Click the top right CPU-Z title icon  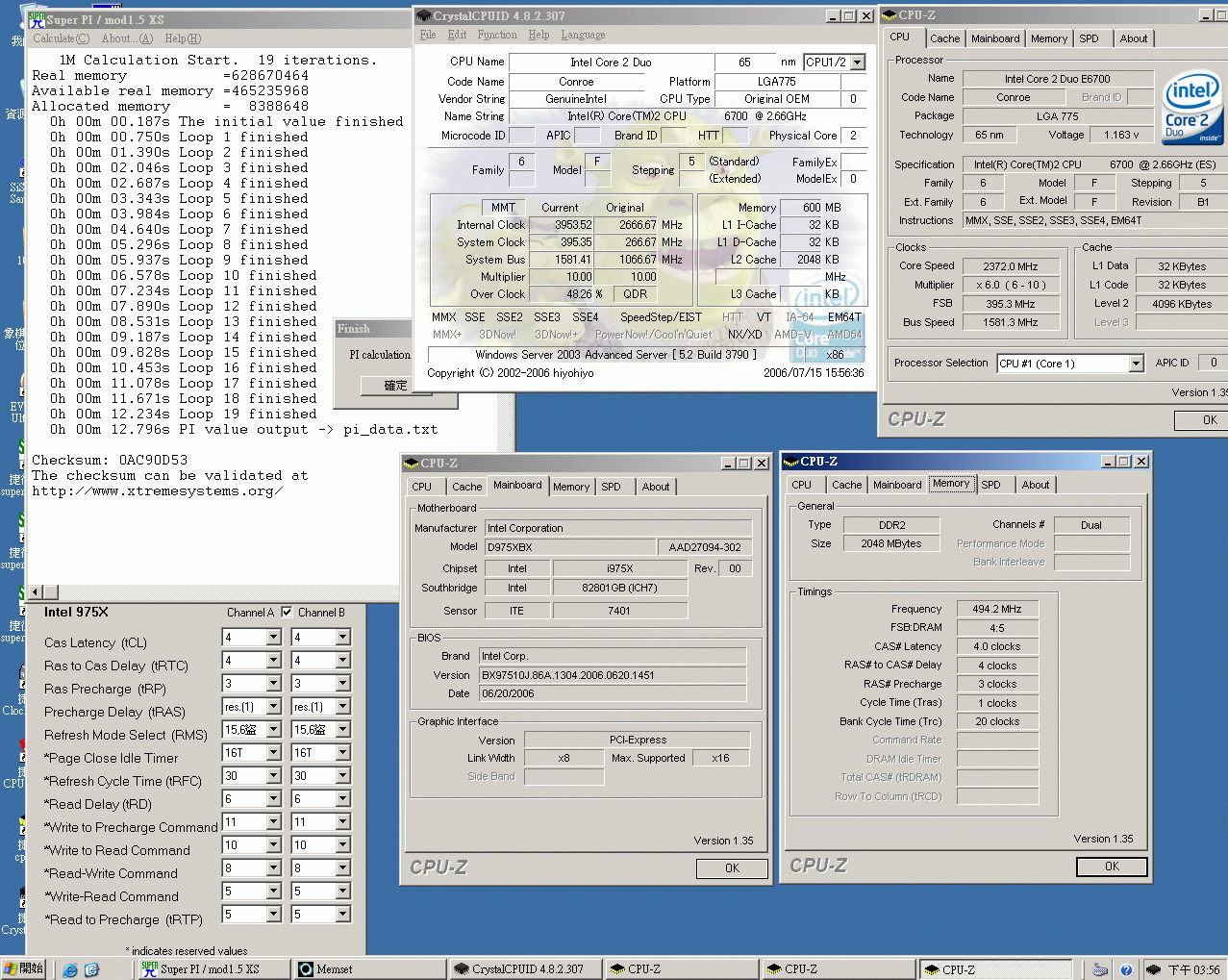pos(890,14)
